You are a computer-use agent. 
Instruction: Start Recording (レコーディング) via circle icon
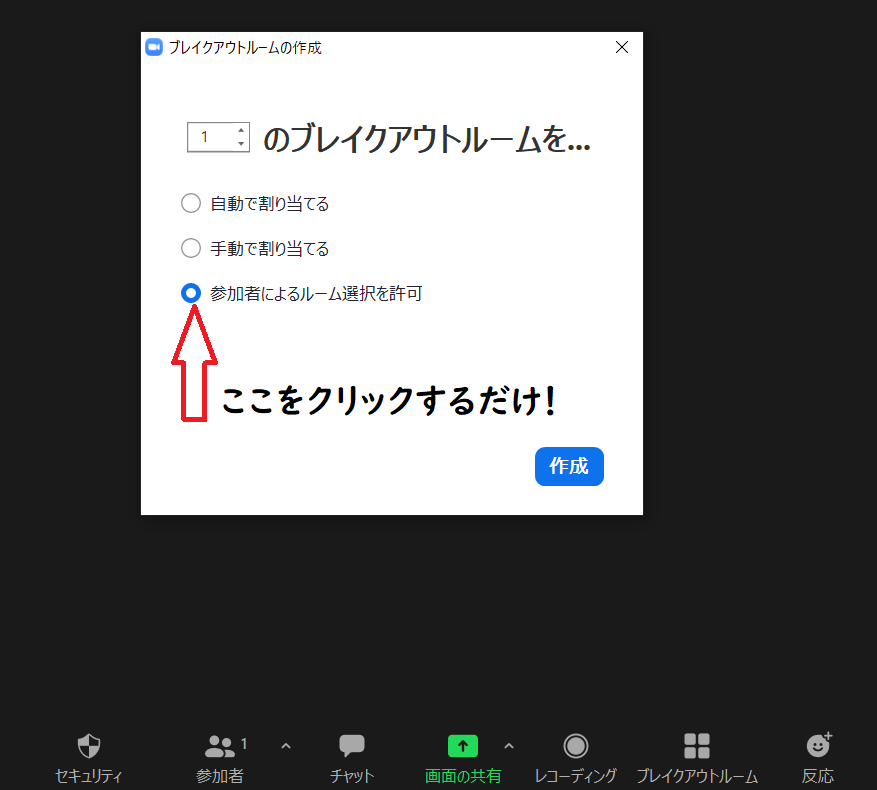coord(576,746)
